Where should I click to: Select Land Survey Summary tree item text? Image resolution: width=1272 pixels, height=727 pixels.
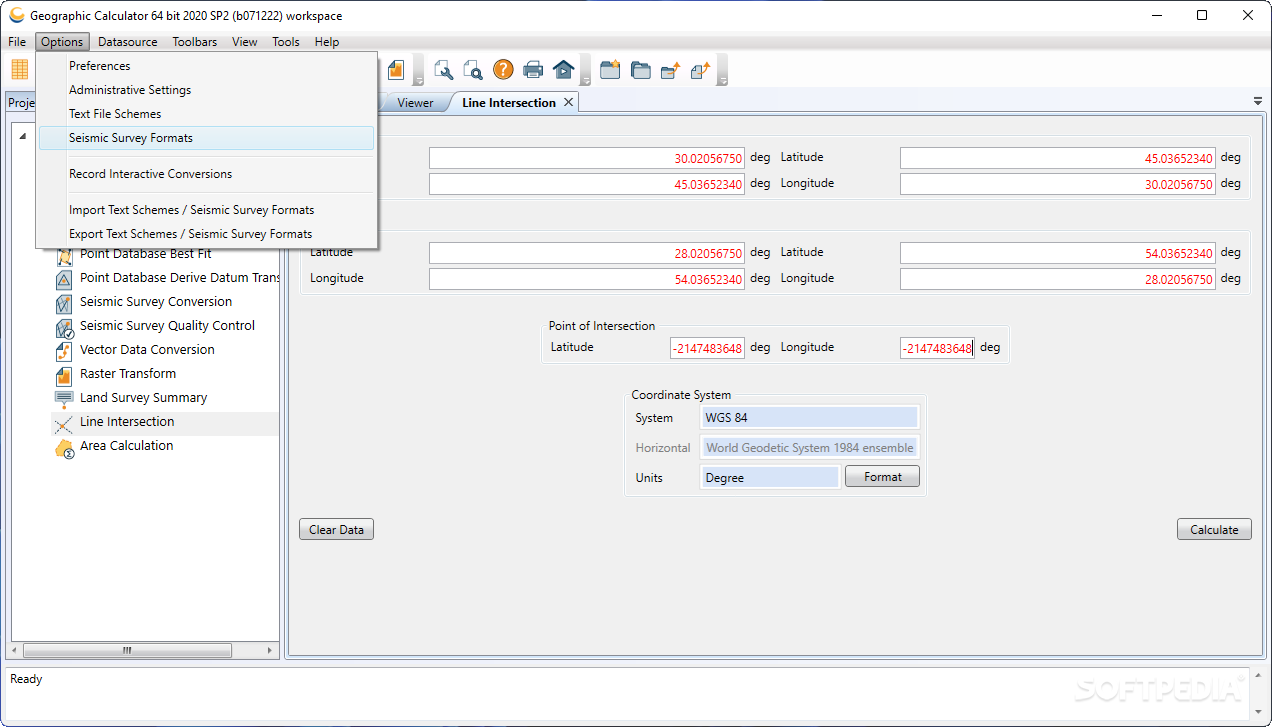[143, 398]
